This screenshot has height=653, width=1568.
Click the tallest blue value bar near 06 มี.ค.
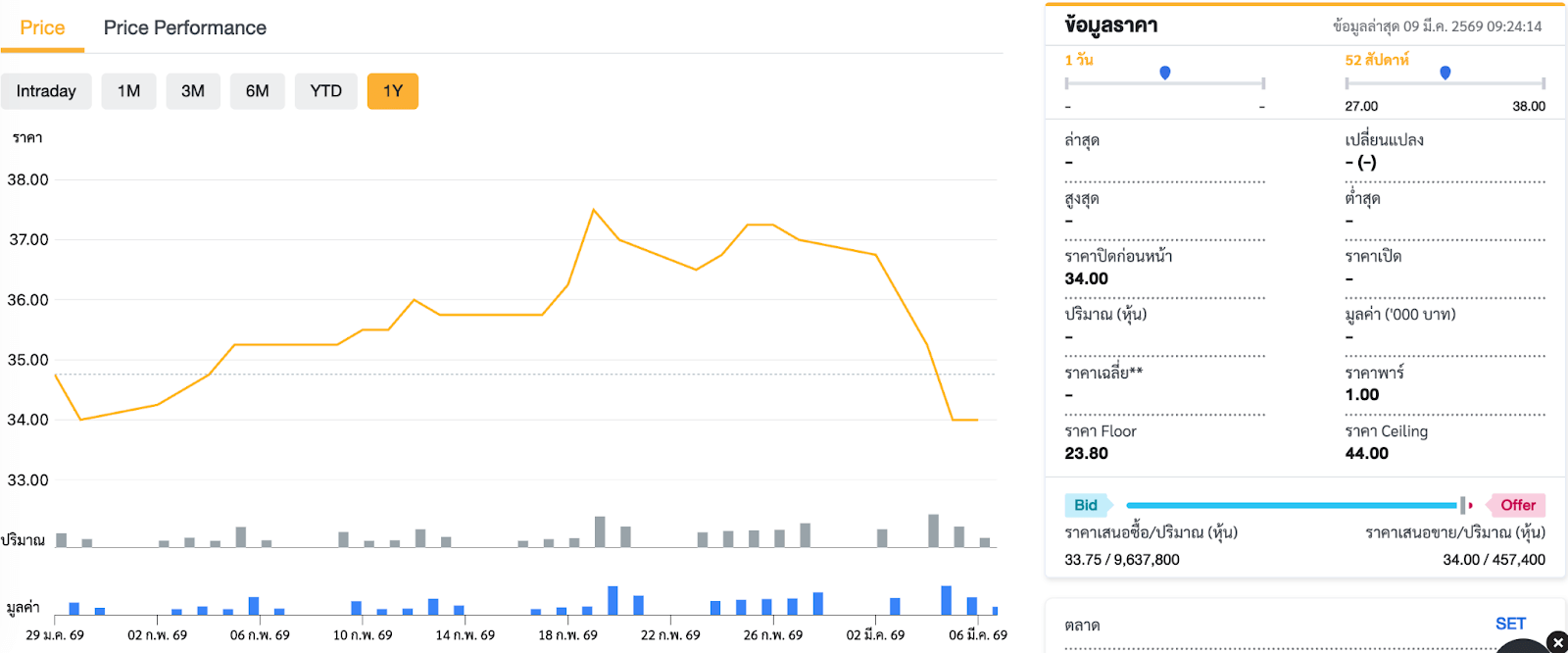946,600
